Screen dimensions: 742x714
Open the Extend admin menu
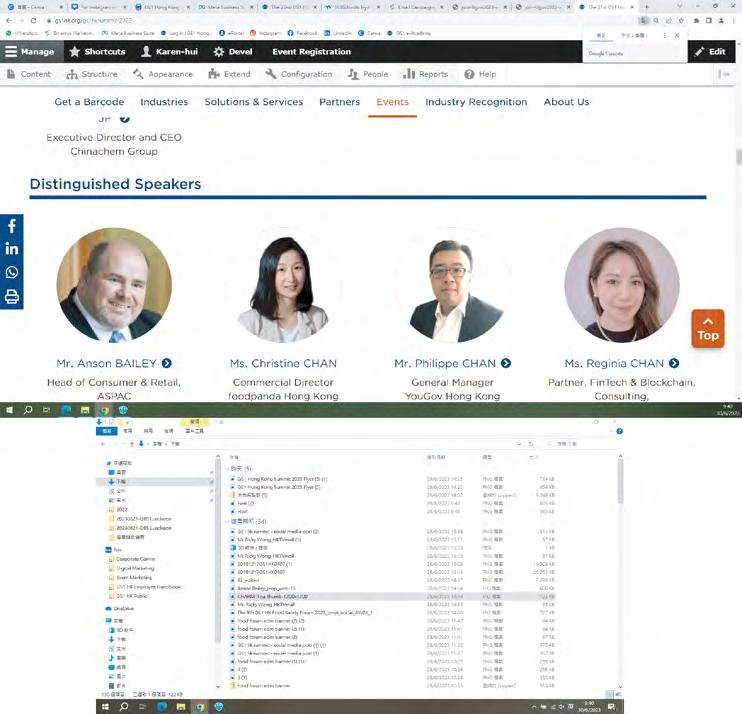(230, 74)
